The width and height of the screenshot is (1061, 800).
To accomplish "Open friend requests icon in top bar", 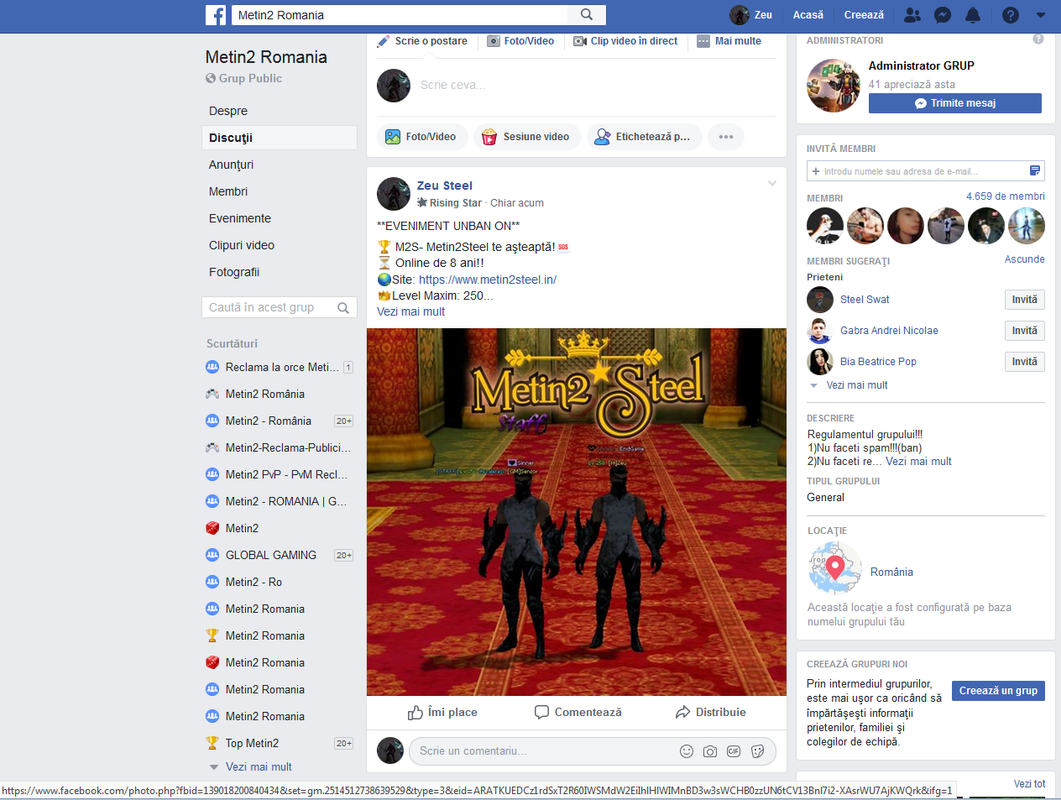I will (x=912, y=15).
